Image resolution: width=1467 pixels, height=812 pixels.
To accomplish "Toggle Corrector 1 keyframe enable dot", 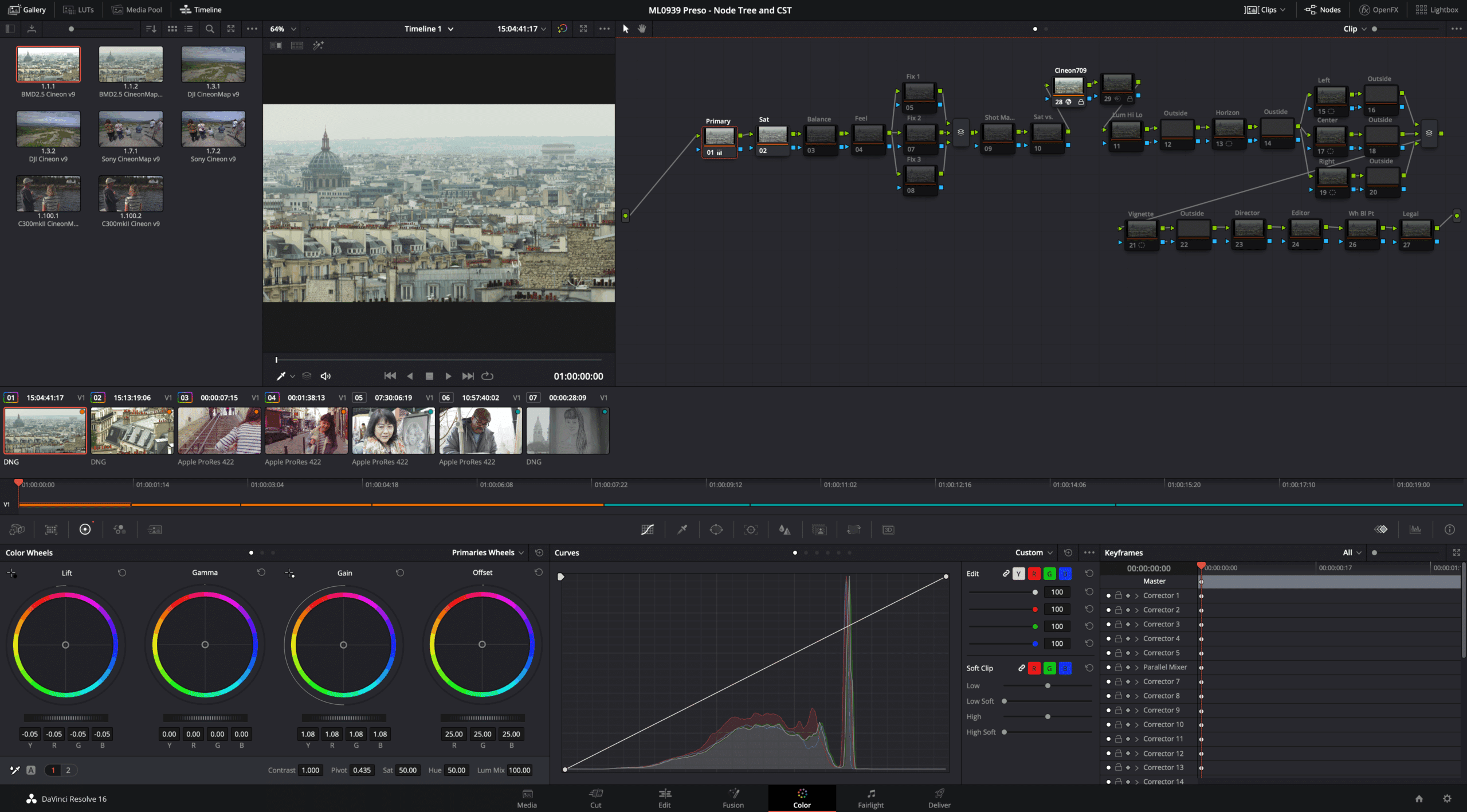I will [x=1108, y=595].
